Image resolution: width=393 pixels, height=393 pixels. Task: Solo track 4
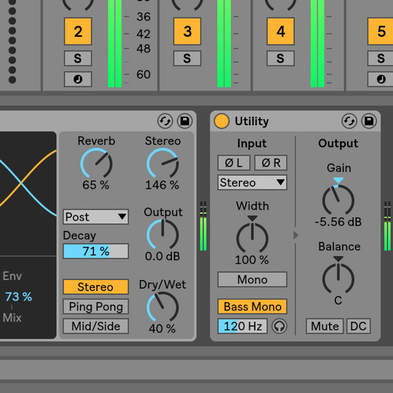[x=280, y=58]
